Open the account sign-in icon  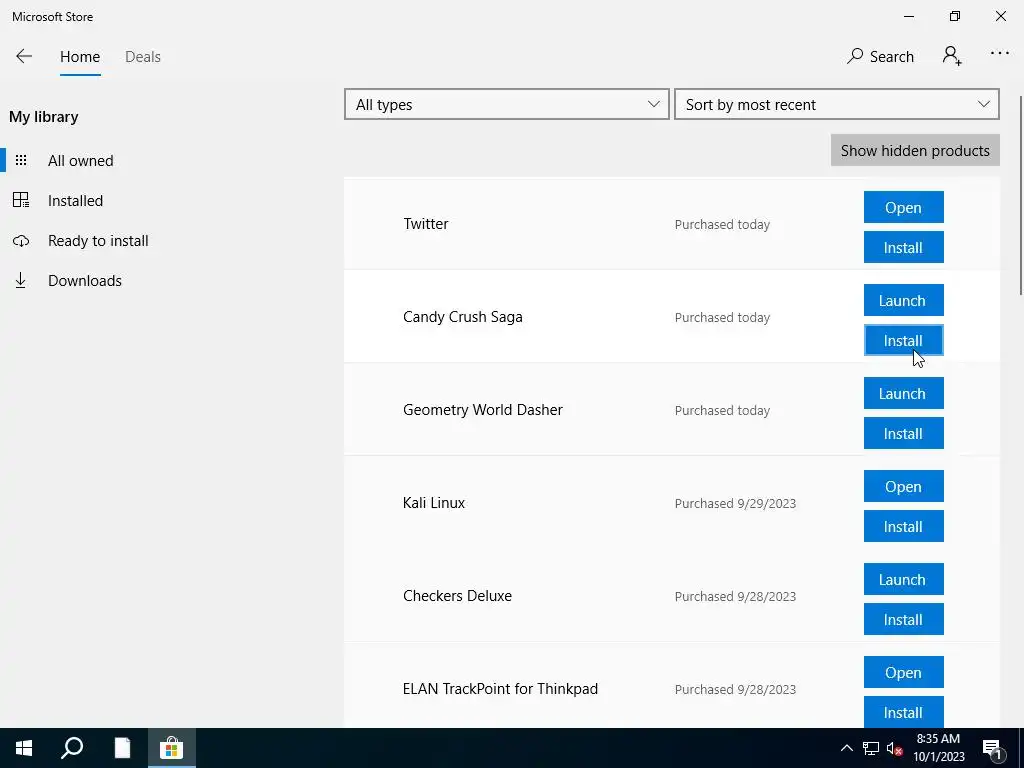(x=952, y=56)
